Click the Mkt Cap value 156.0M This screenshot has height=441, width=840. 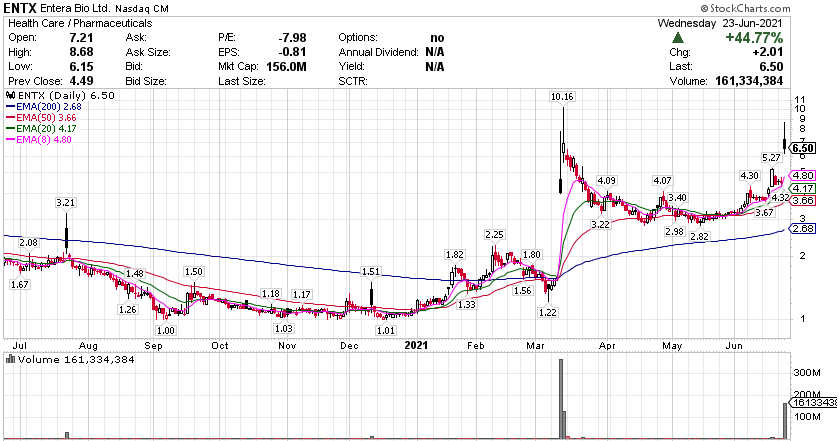(287, 66)
